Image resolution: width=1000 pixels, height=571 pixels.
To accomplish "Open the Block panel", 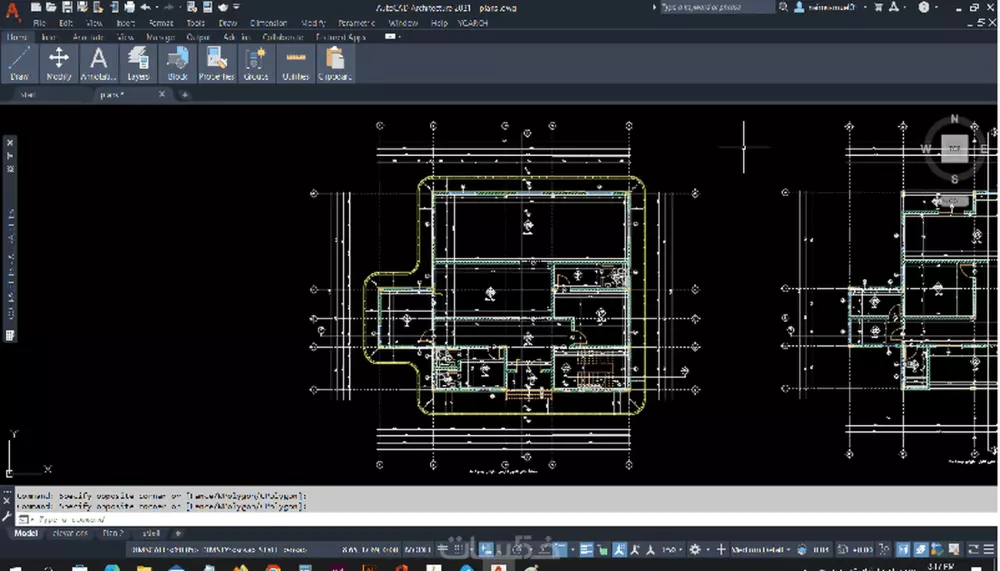I will click(x=177, y=62).
